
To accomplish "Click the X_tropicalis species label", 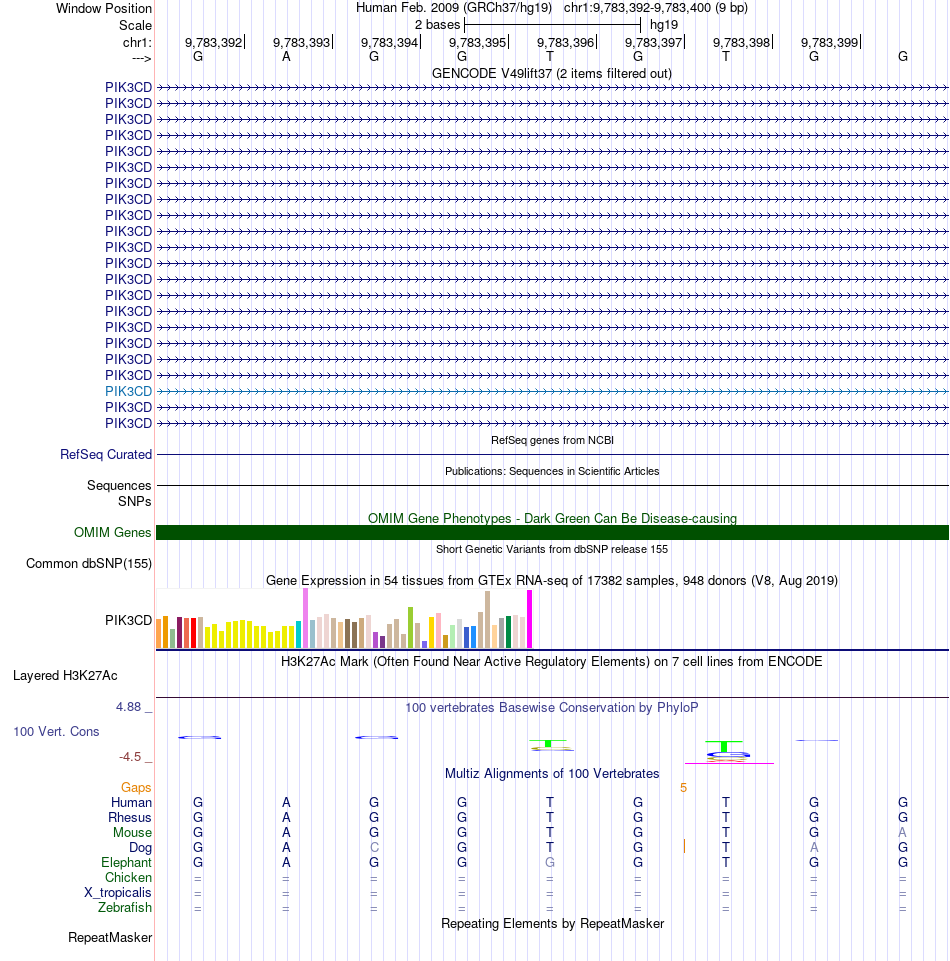I will 118,892.
